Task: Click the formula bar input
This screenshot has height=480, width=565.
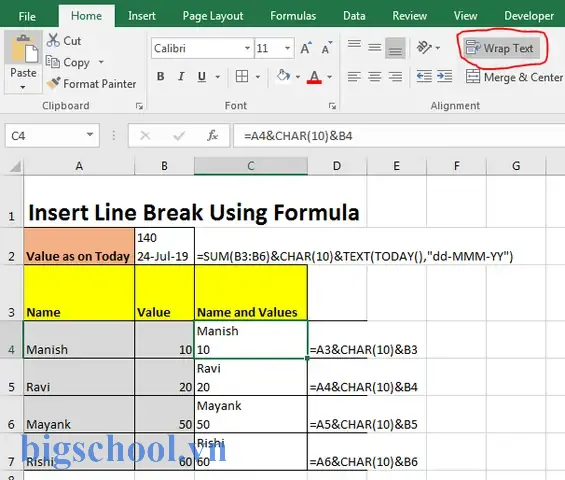Action: (399, 136)
